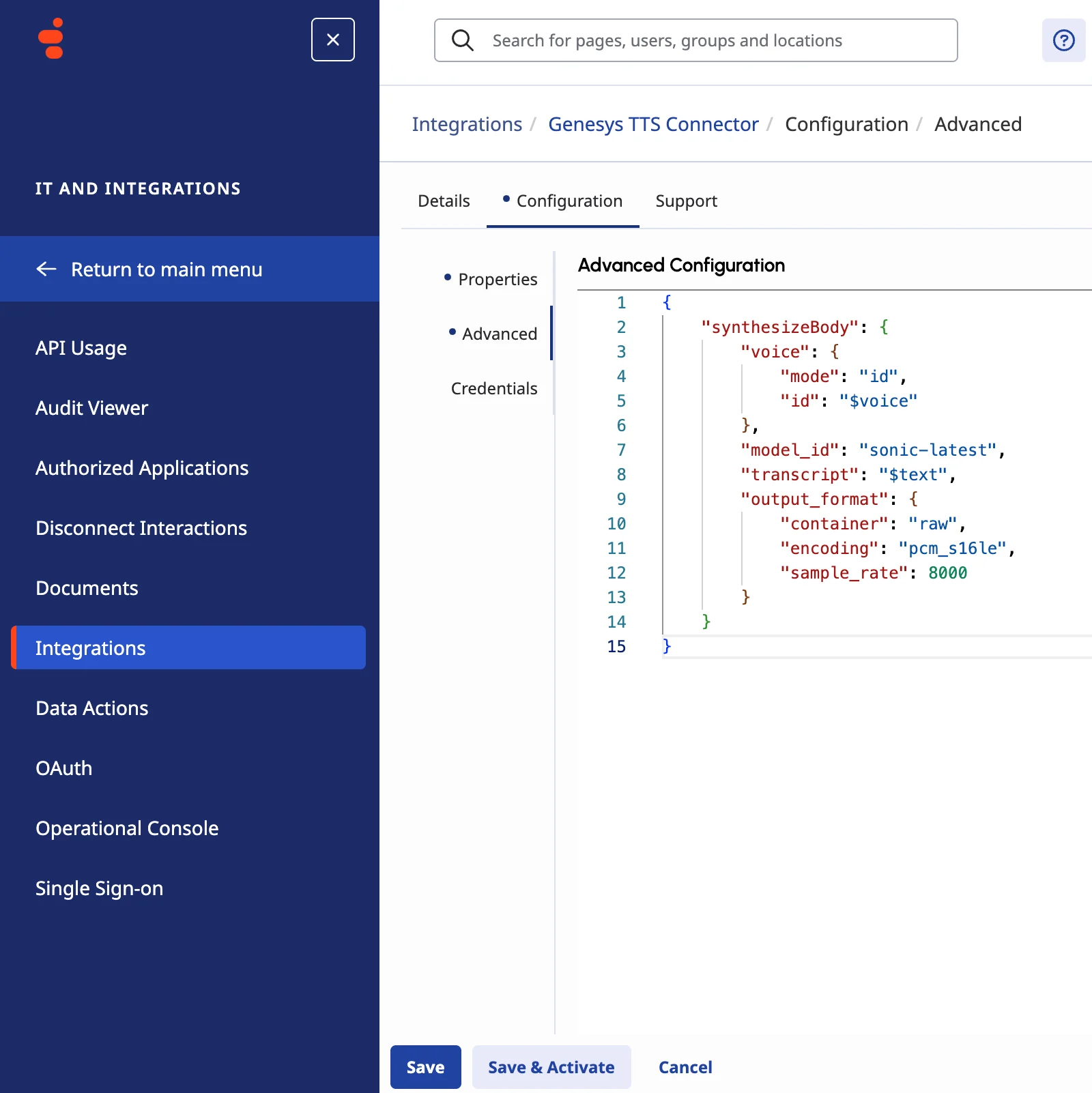1092x1093 pixels.
Task: Select Integrations in sidebar
Action: point(188,647)
